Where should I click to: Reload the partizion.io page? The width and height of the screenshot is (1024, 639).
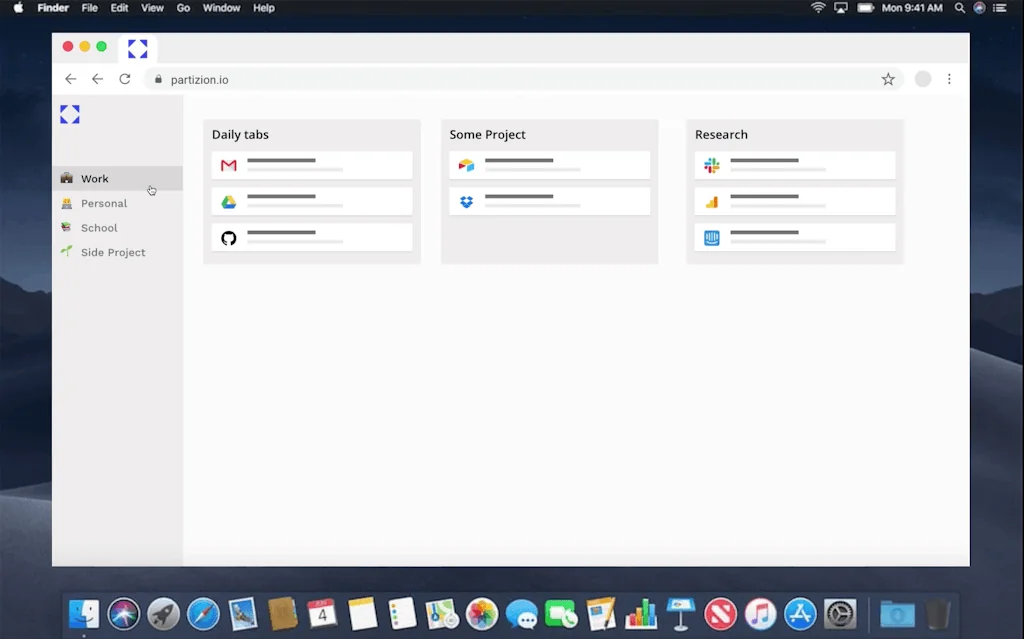(x=124, y=78)
